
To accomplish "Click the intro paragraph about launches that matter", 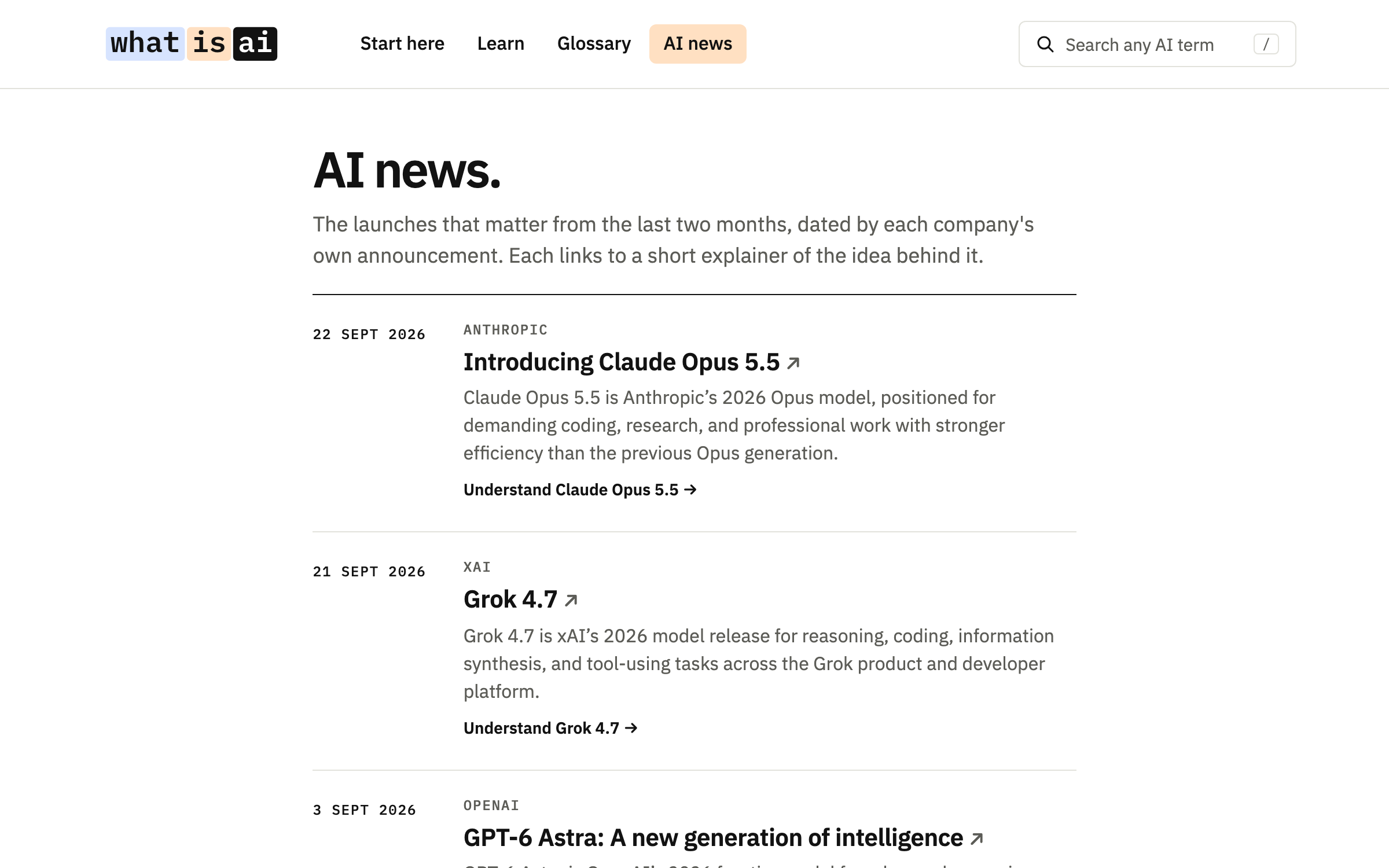I will (673, 240).
